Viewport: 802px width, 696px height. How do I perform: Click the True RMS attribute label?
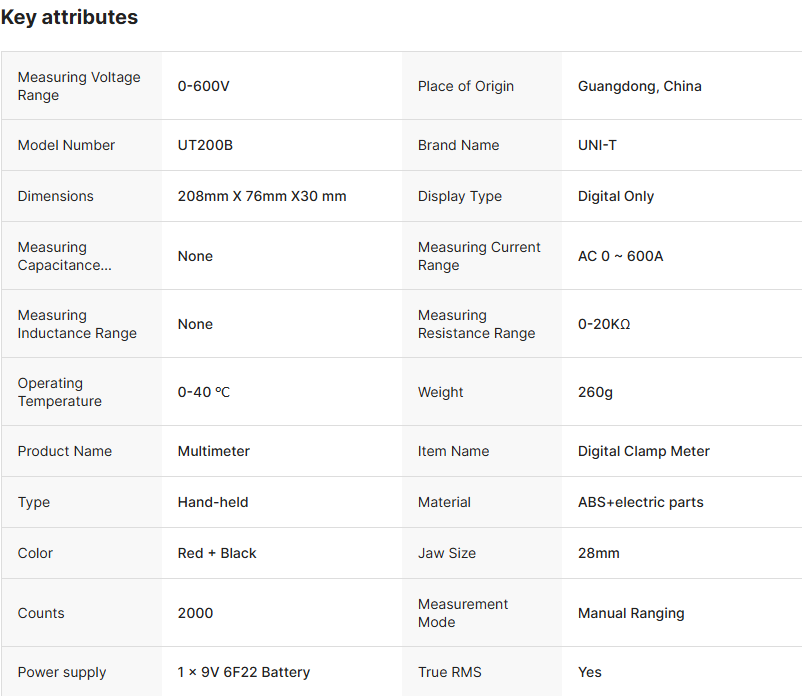[449, 672]
